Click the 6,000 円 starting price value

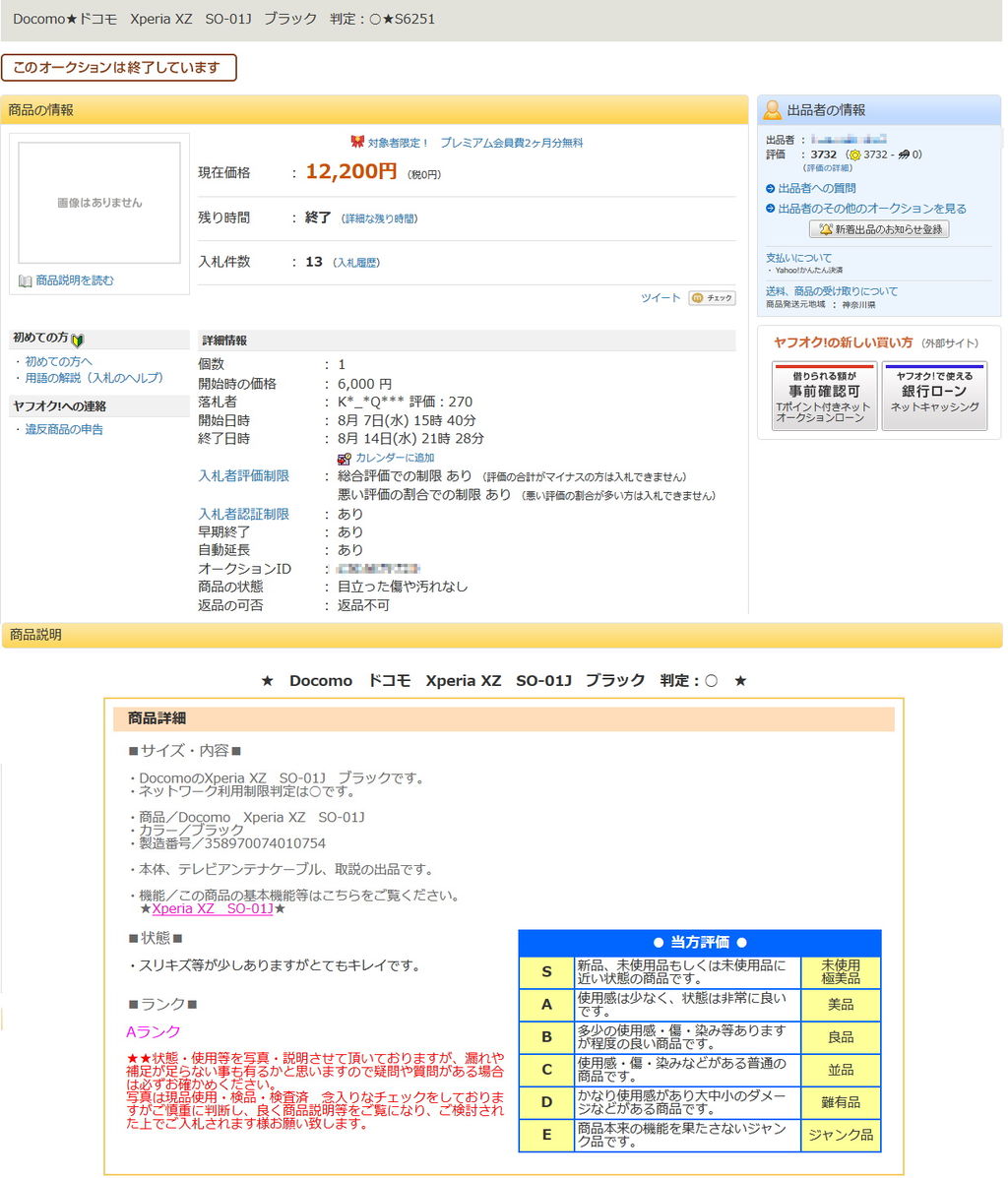(364, 384)
